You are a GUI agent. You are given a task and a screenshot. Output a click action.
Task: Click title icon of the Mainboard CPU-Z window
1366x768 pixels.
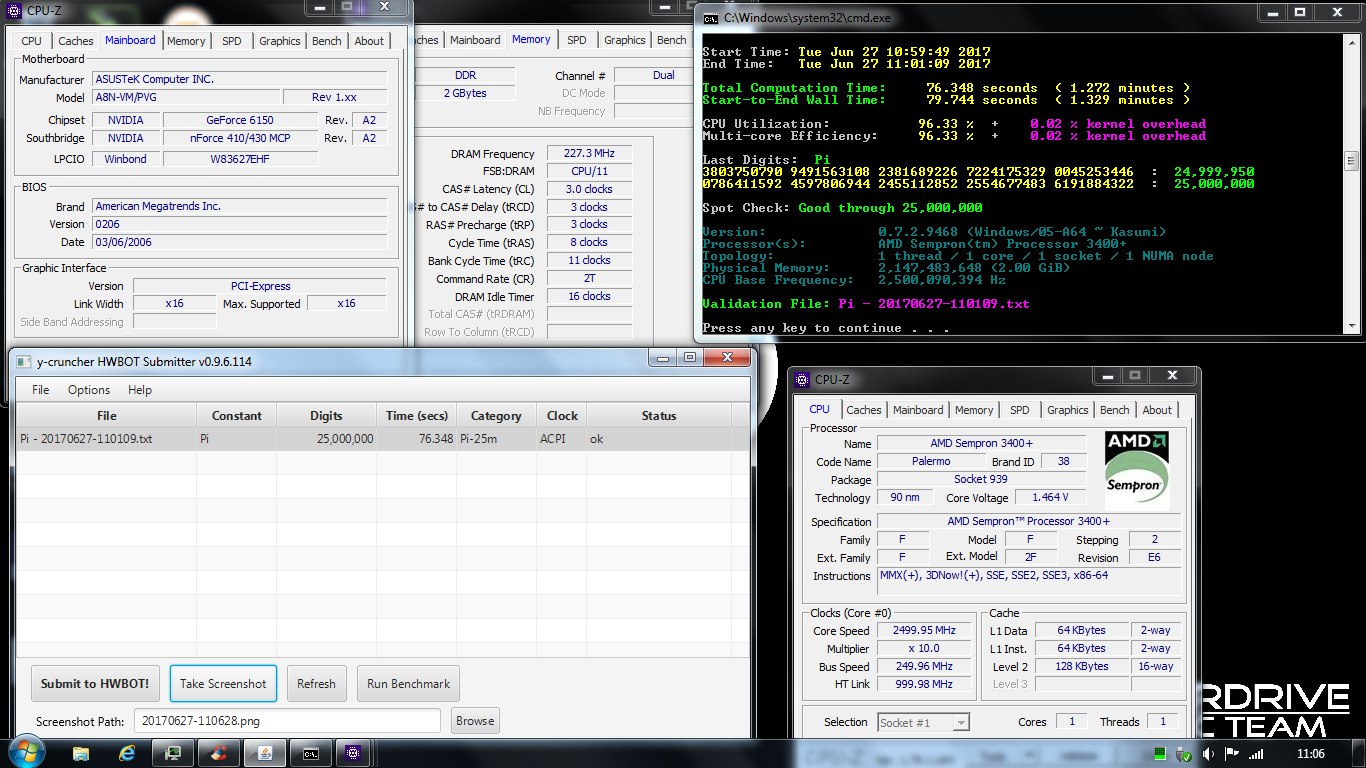point(15,12)
